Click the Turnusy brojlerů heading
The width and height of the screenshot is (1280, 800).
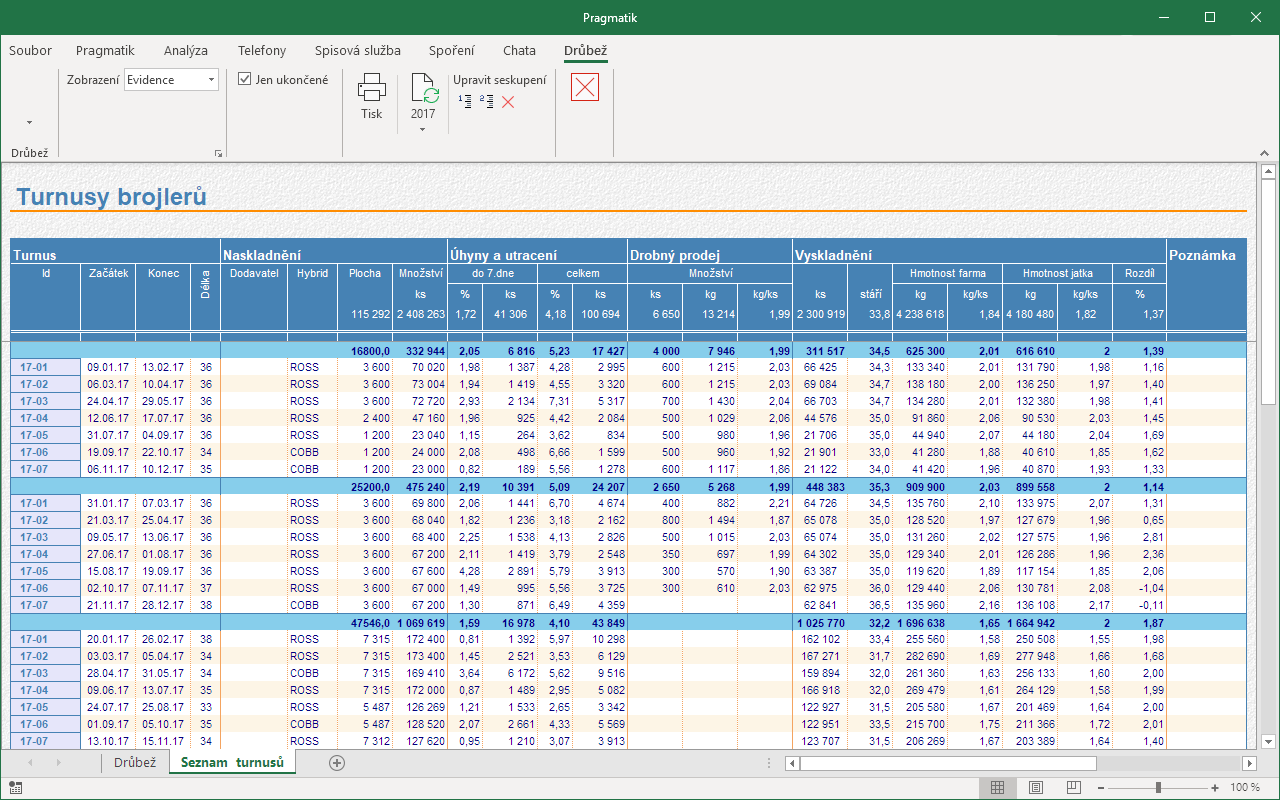click(112, 197)
